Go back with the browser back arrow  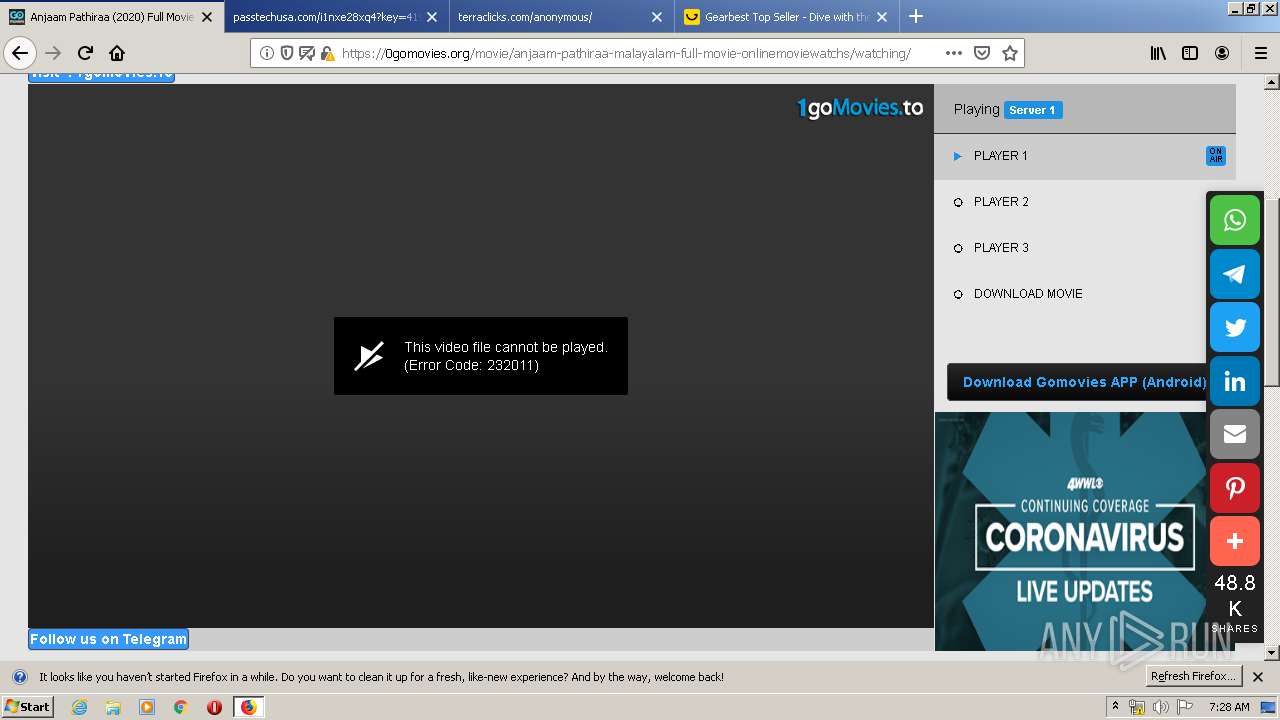coord(20,53)
